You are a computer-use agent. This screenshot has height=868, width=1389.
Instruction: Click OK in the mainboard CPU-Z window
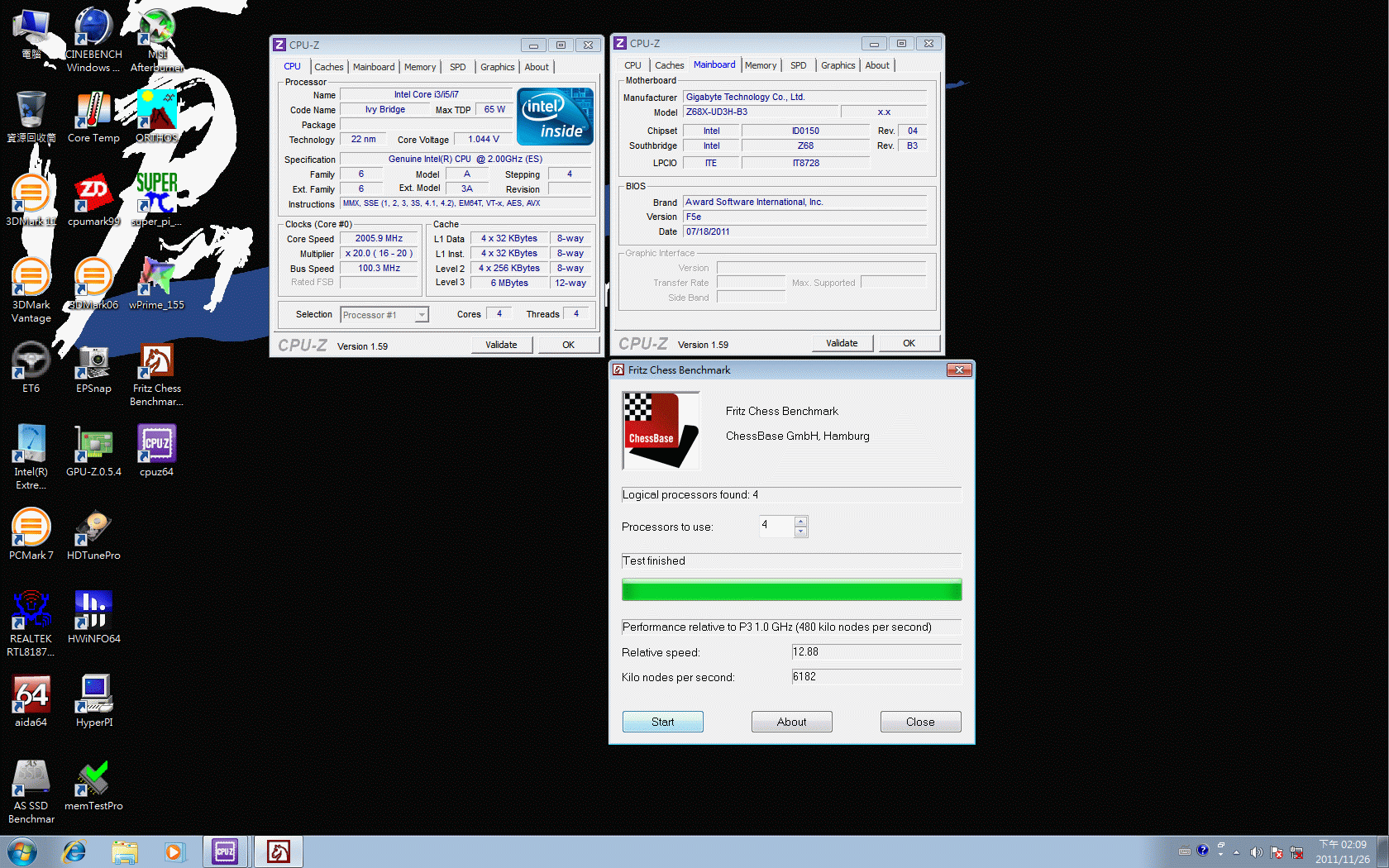909,343
